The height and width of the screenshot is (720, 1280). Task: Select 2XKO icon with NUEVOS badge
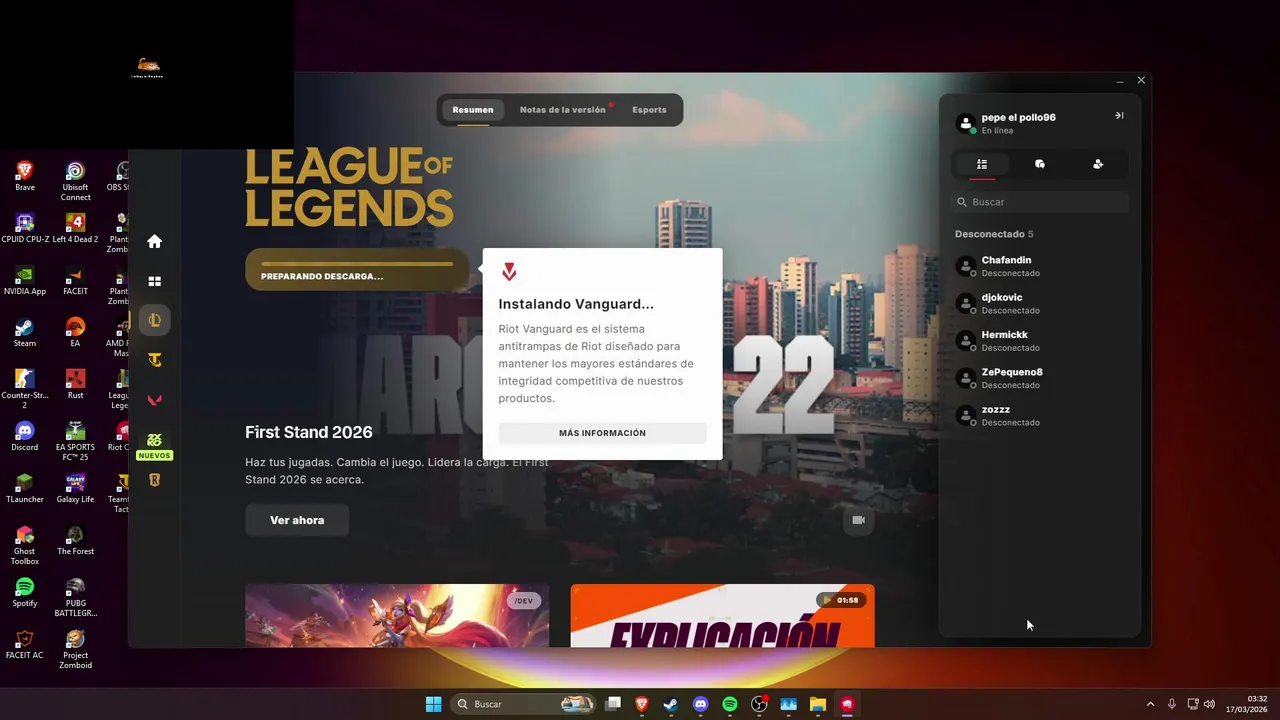coord(154,444)
